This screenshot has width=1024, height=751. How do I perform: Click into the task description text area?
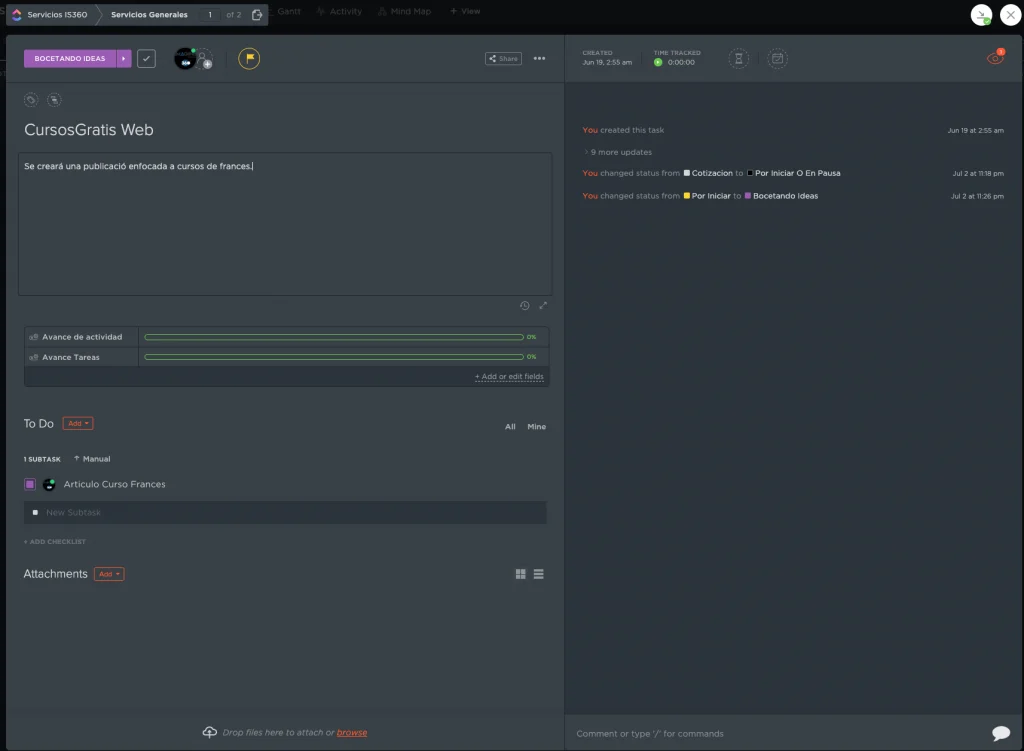285,224
